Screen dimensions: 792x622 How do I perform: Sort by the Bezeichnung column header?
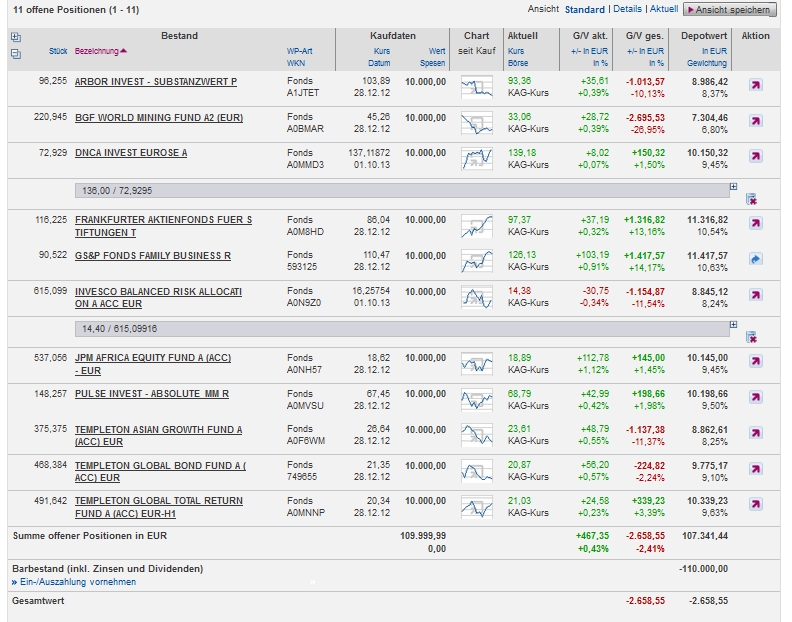[100, 51]
